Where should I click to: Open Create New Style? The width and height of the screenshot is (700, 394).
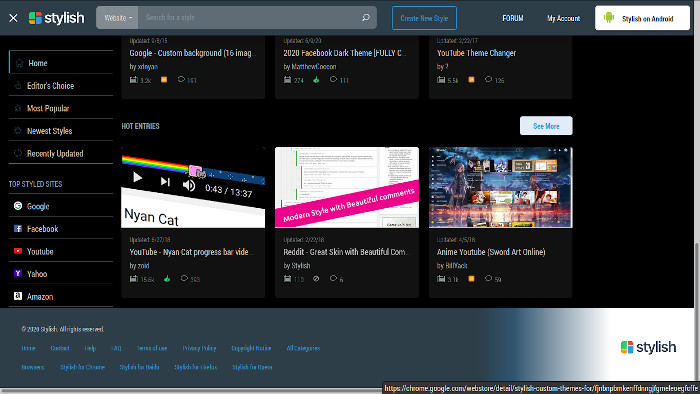click(424, 18)
